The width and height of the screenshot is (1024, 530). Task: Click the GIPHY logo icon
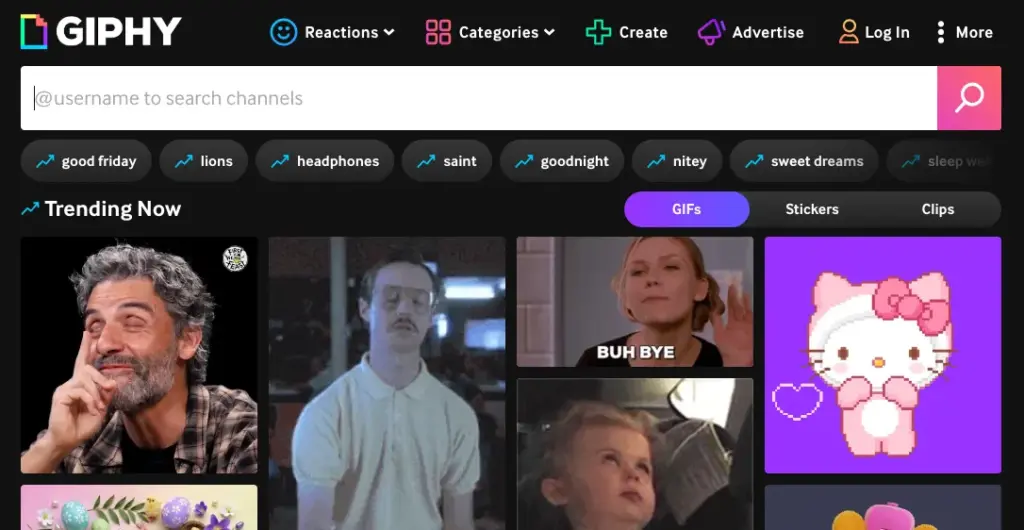point(34,32)
